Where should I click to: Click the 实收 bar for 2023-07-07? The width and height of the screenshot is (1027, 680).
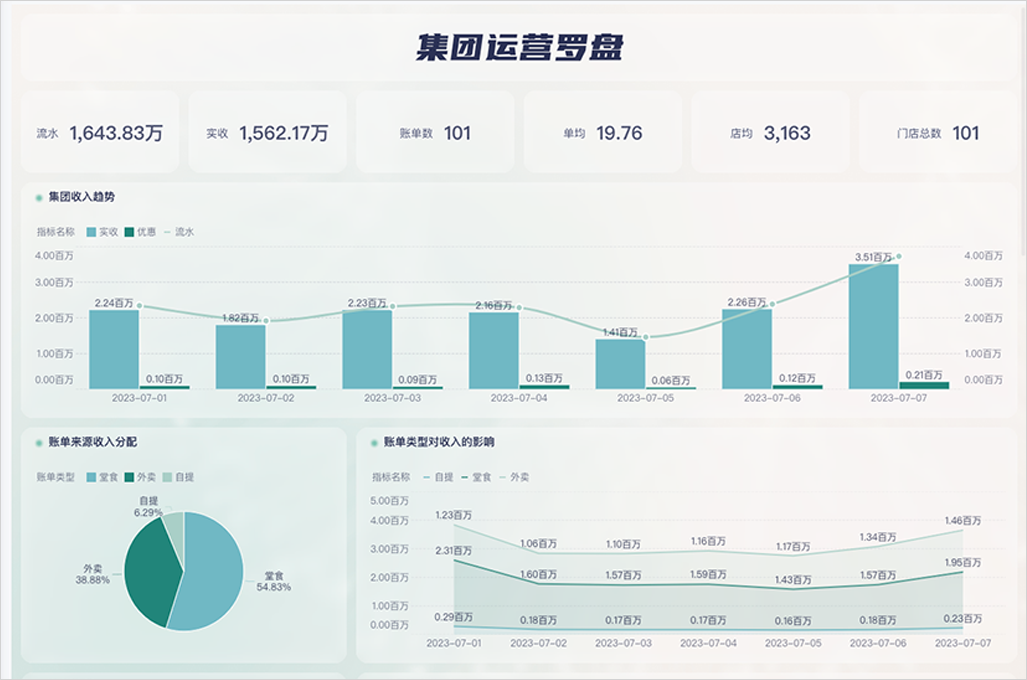click(873, 325)
